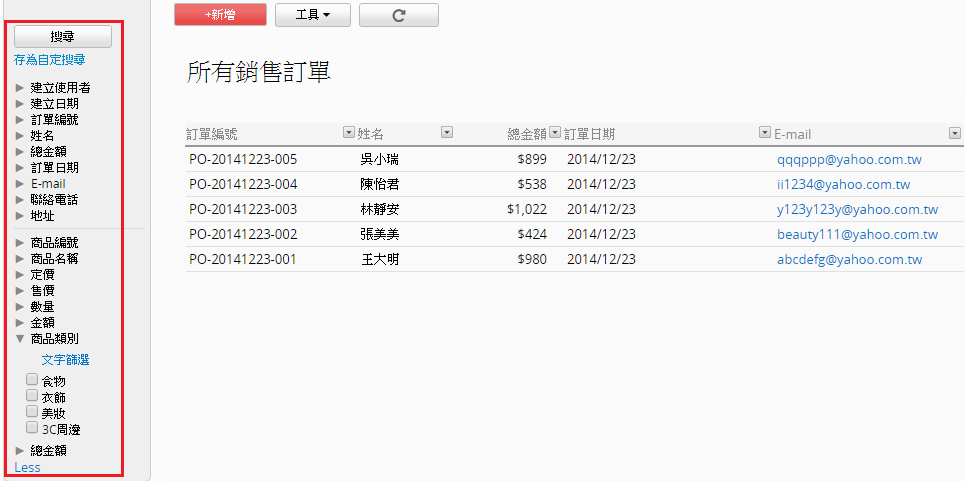
Task: Tick the 美妝 category checkbox
Action: point(32,412)
